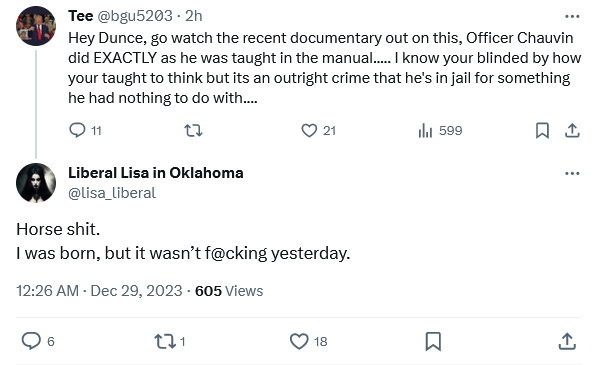
Task: Reply to Tee's tweet via comment icon
Action: click(x=77, y=130)
